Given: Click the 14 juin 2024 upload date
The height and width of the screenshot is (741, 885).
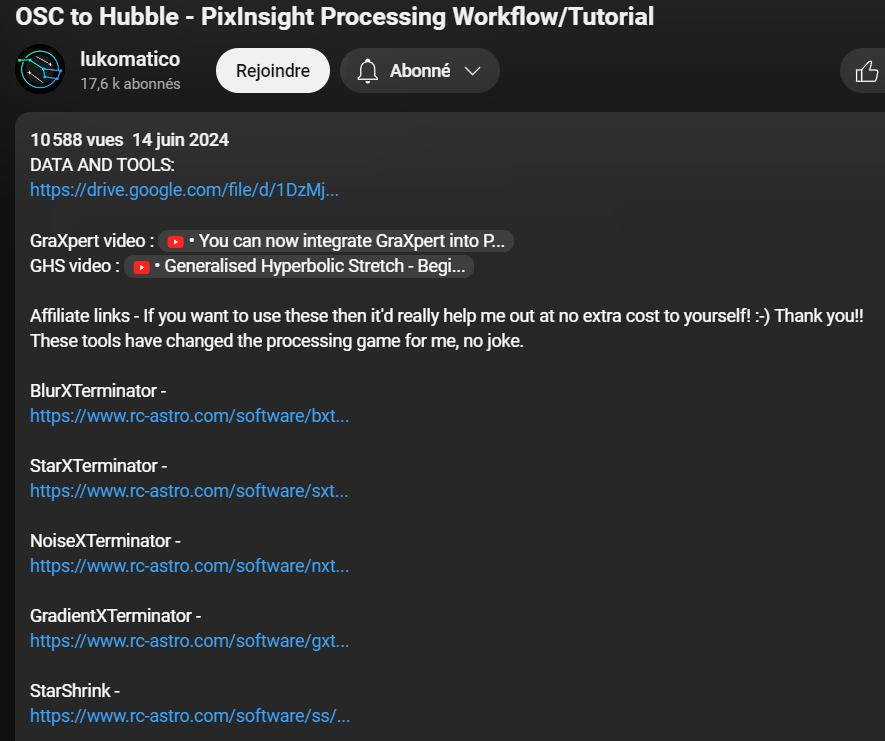Looking at the screenshot, I should click(180, 140).
